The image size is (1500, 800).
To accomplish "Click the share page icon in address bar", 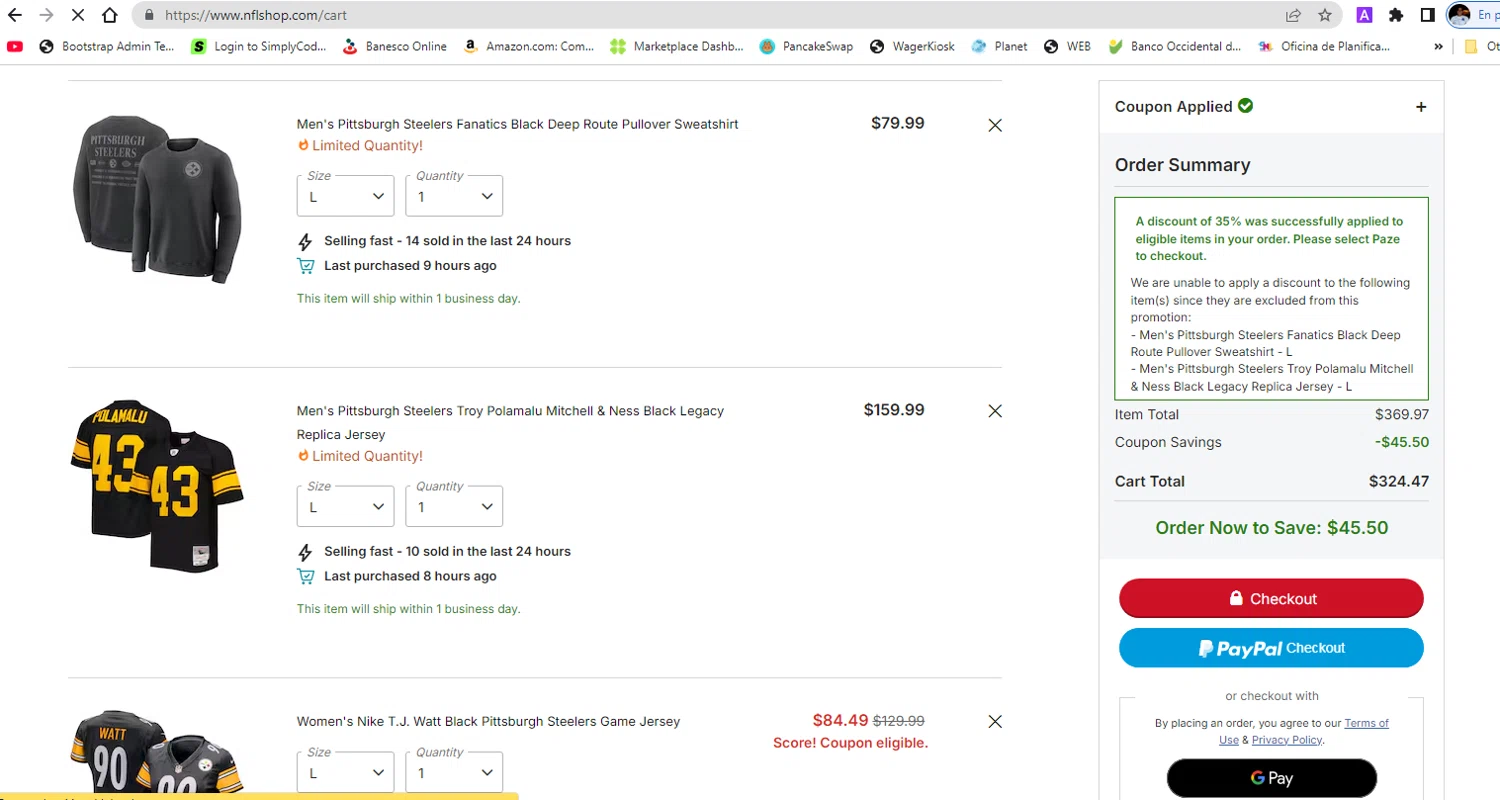I will 1294,15.
